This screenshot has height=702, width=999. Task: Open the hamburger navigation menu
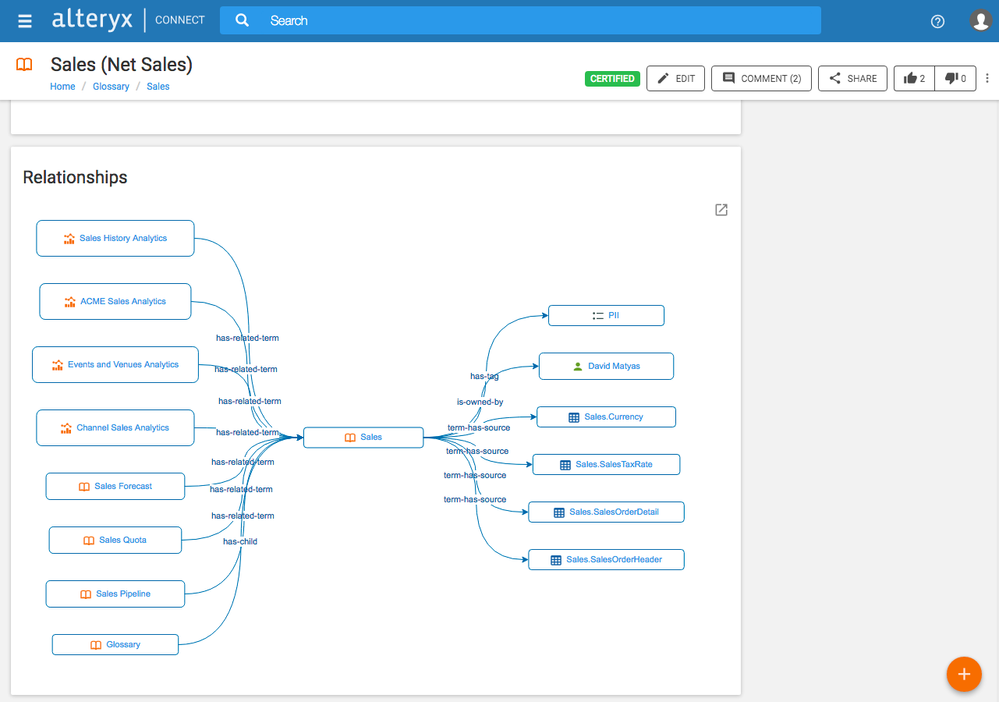(25, 21)
